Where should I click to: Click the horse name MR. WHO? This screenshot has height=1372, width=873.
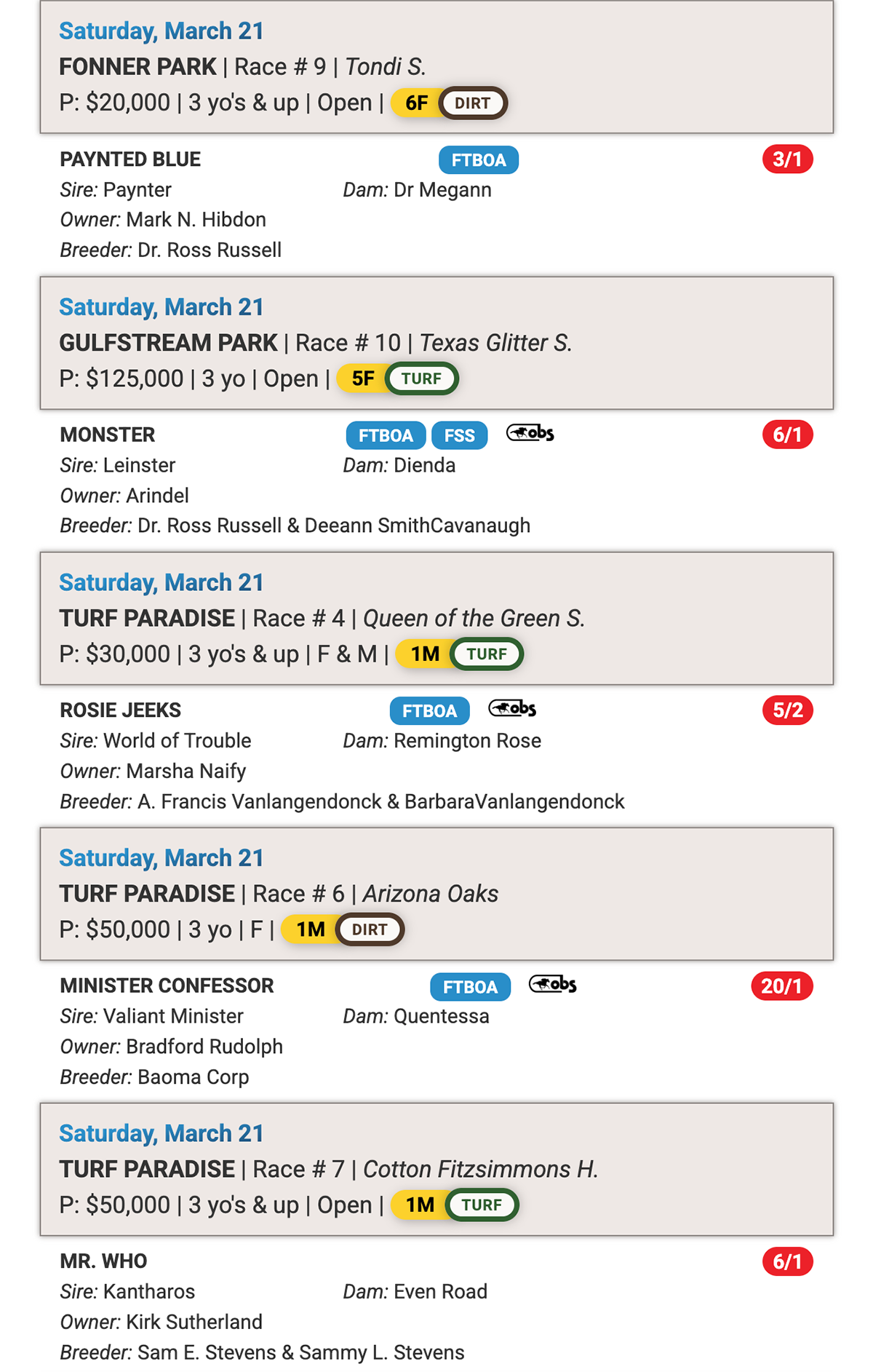click(103, 1261)
